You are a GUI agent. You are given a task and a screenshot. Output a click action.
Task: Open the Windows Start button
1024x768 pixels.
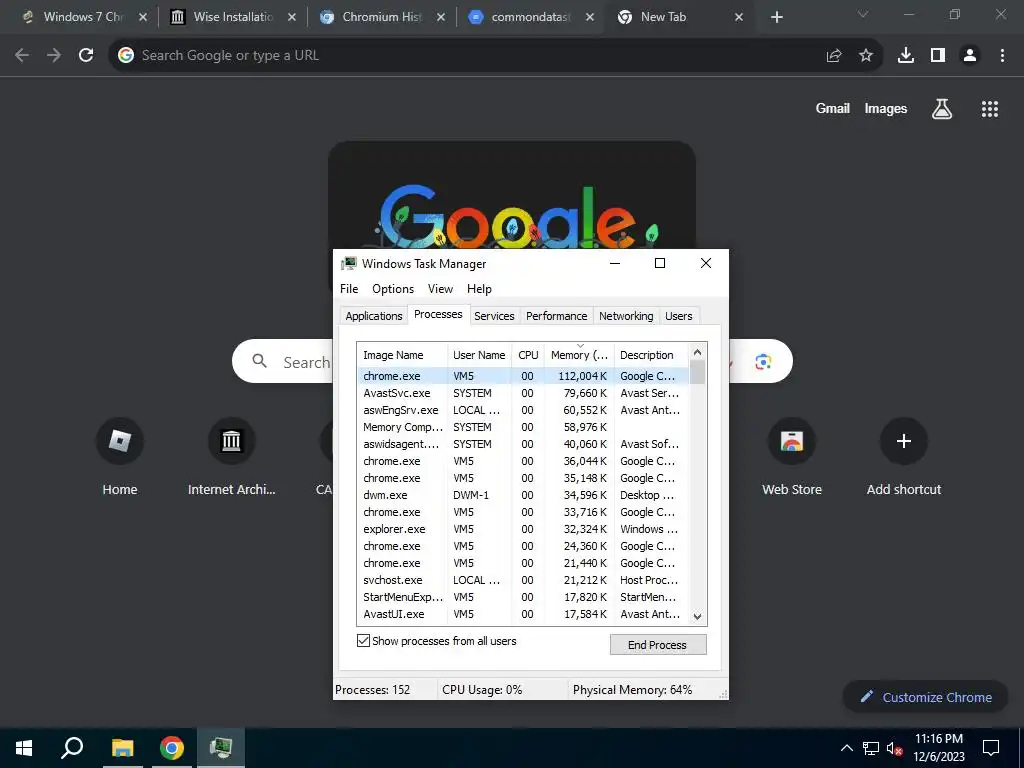click(24, 748)
